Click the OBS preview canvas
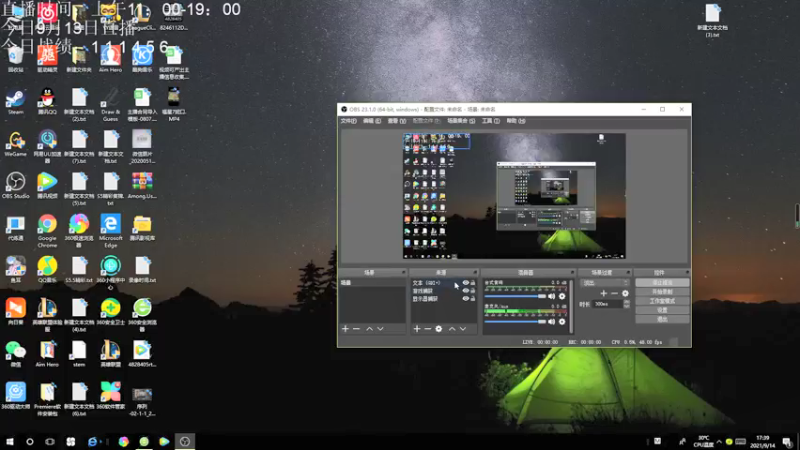This screenshot has width=800, height=450. (514, 196)
